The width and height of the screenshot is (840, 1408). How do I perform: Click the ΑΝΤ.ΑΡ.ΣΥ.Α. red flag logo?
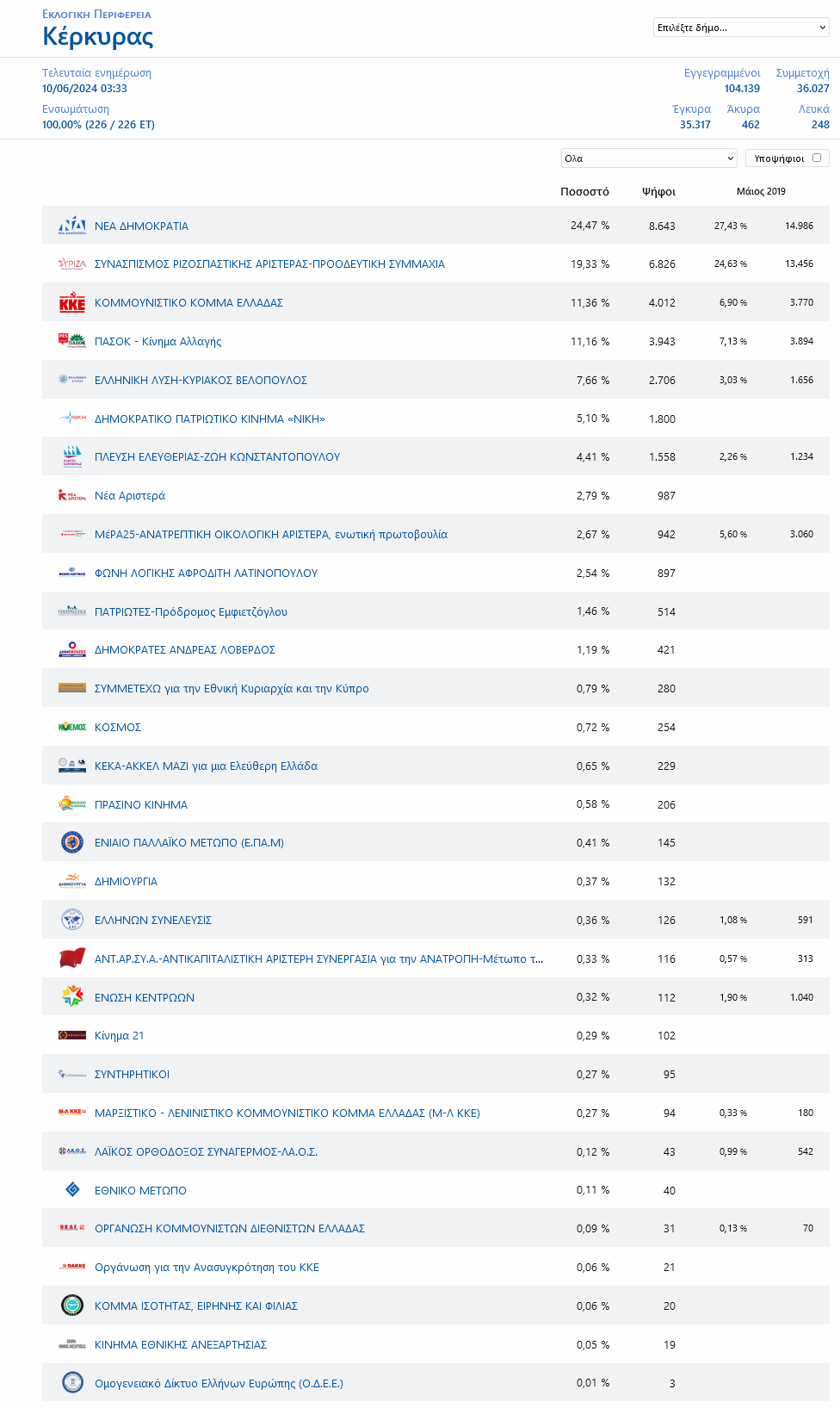[x=72, y=958]
